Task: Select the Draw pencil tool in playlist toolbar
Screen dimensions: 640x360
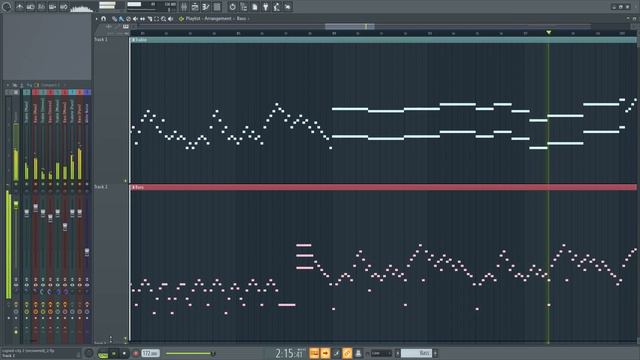Action: pos(115,19)
